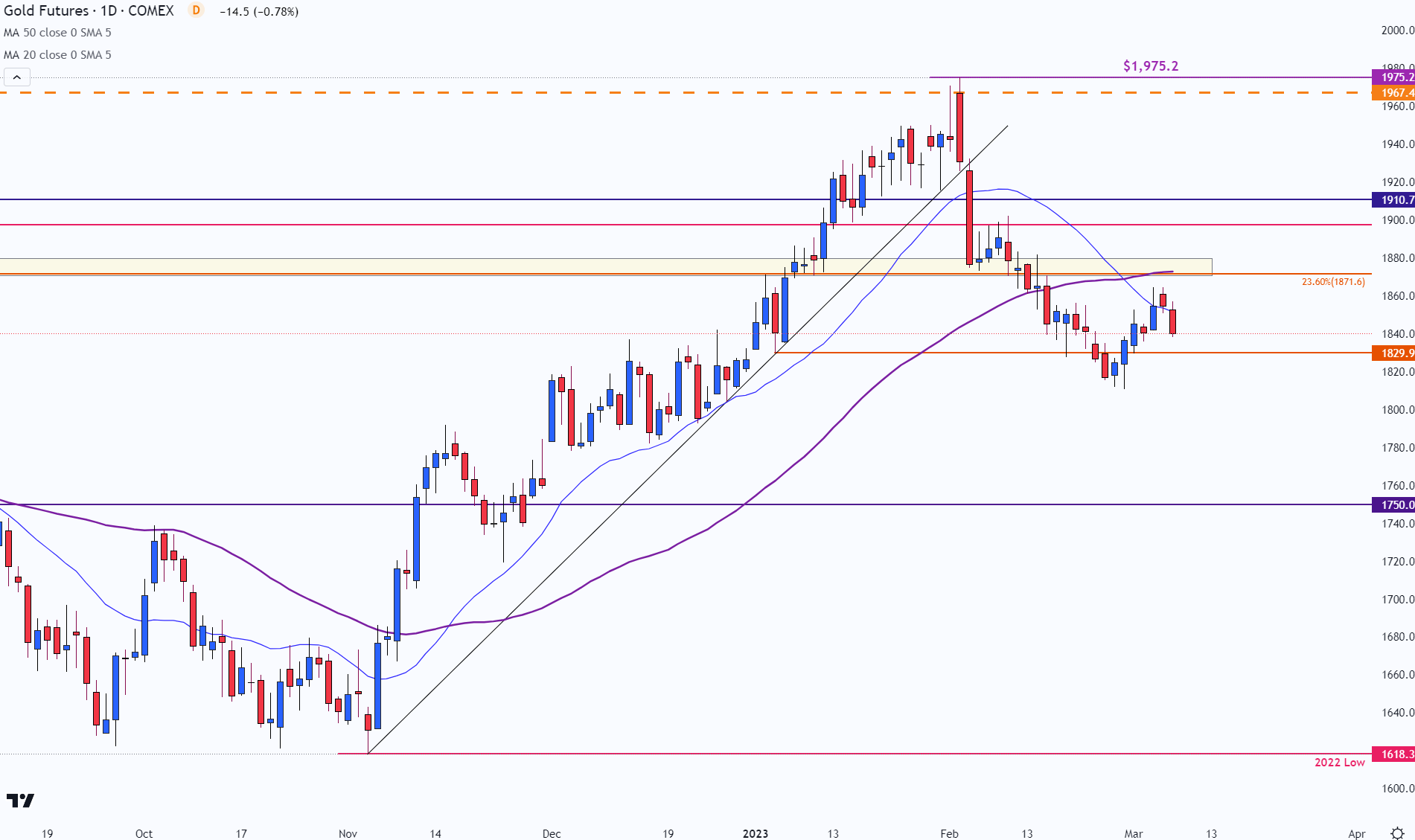Screen dimensions: 1415x840
Task: Click the orange D delayed-data badge
Action: (x=196, y=10)
